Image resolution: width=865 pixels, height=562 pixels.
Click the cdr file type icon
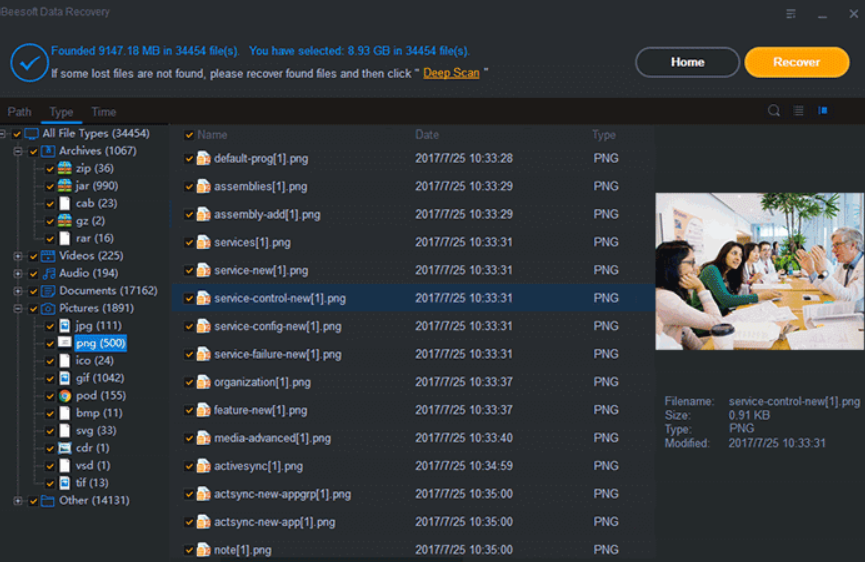[x=65, y=448]
